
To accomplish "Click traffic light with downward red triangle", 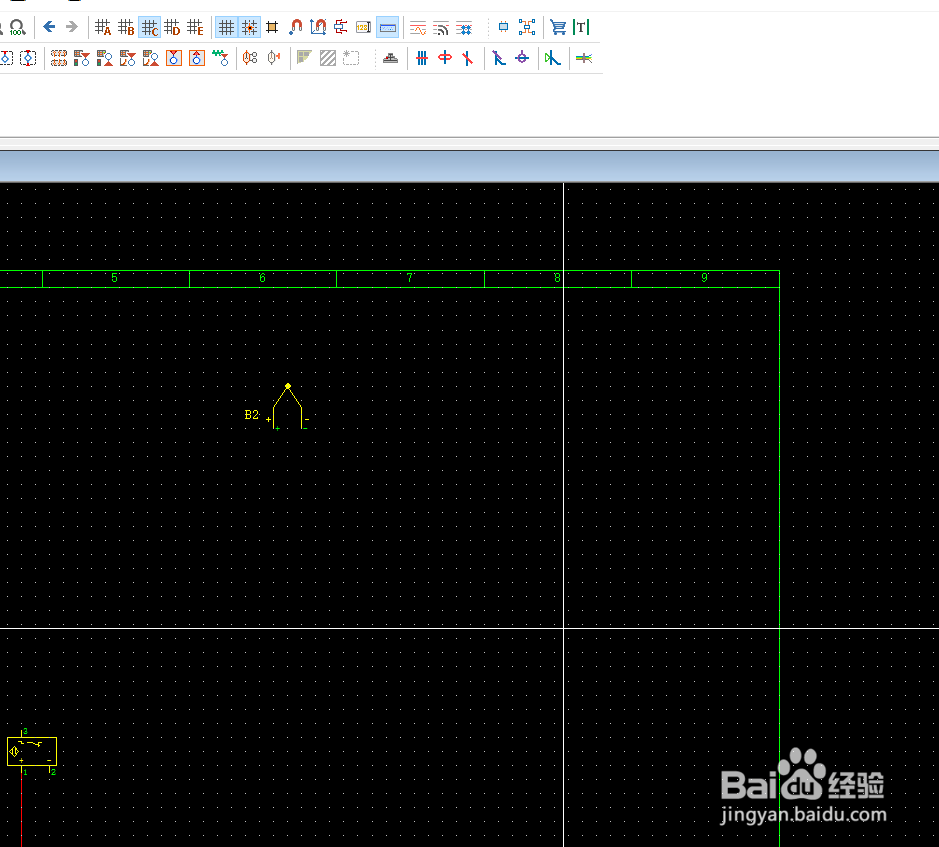I will click(81, 58).
